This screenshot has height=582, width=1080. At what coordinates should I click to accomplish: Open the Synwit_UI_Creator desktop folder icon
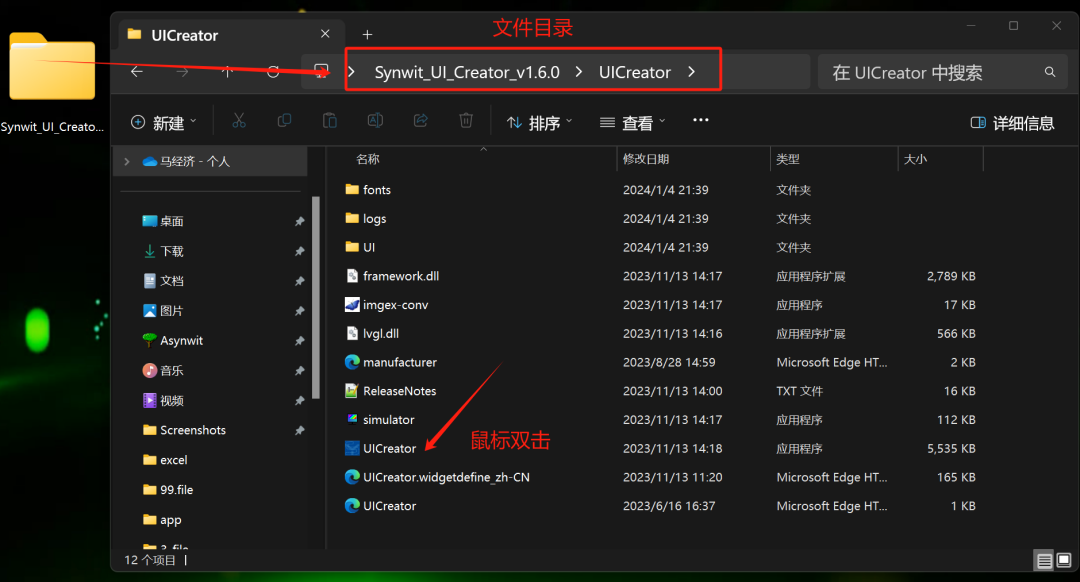pos(52,67)
